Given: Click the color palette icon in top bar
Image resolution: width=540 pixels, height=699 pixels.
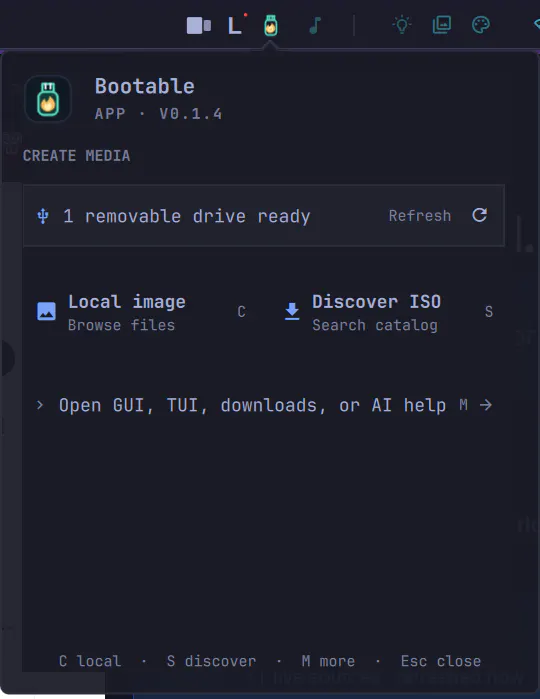Looking at the screenshot, I should tap(481, 25).
